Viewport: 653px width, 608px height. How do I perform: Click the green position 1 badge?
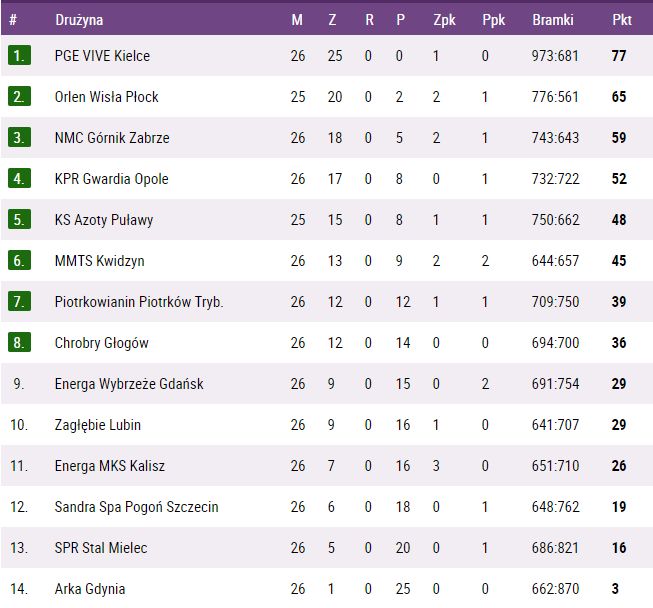click(20, 56)
